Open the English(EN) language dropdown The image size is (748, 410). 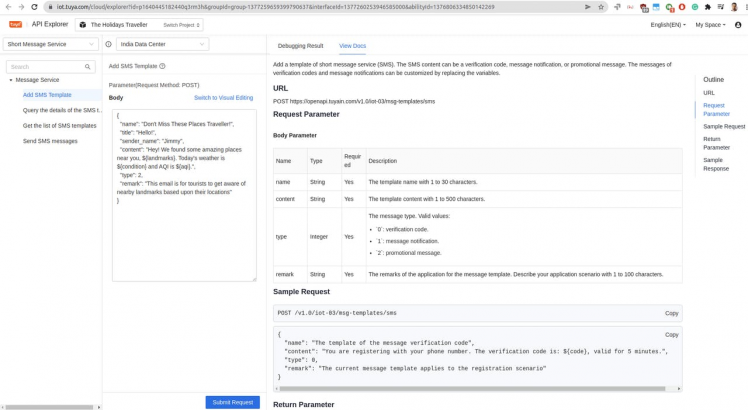coord(667,25)
